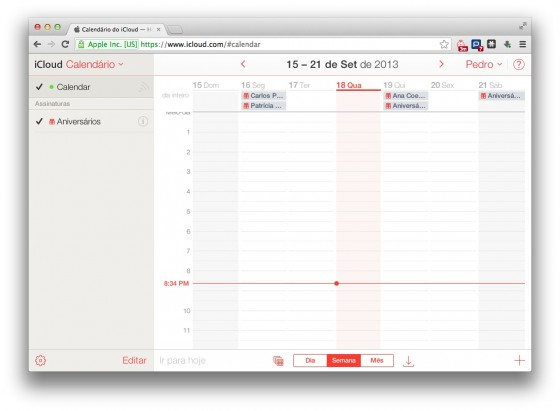Image resolution: width=560 pixels, height=411 pixels.
Task: Click the plus icon to add event
Action: pos(519,360)
